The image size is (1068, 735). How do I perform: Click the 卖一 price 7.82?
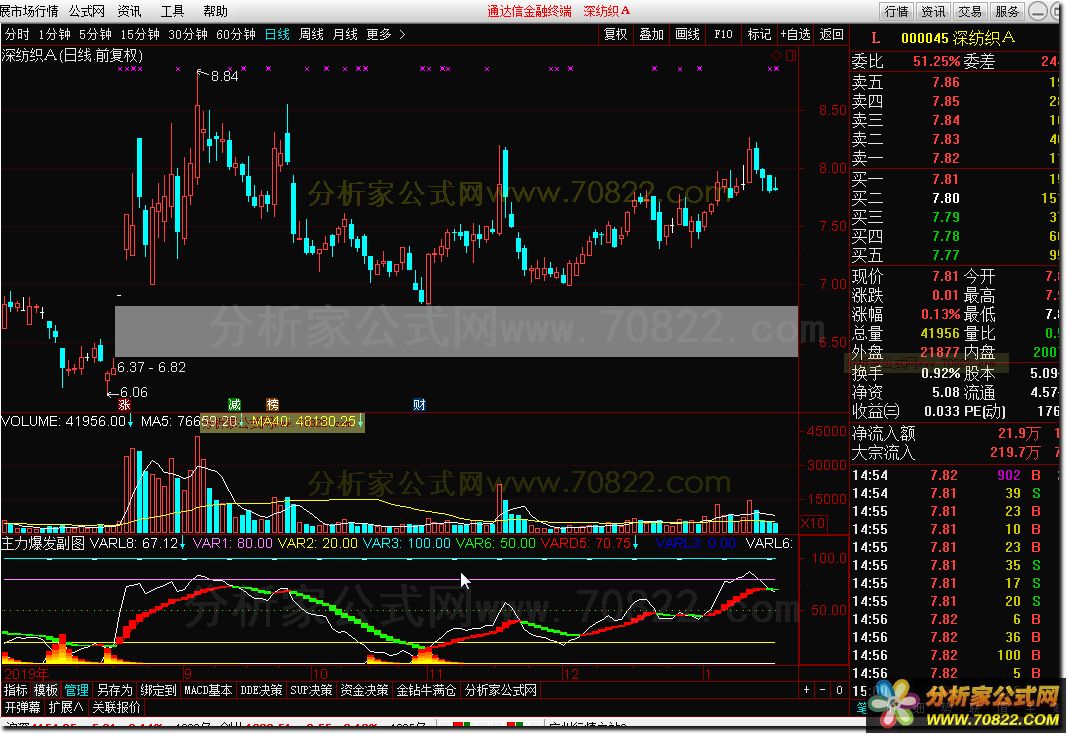point(945,158)
